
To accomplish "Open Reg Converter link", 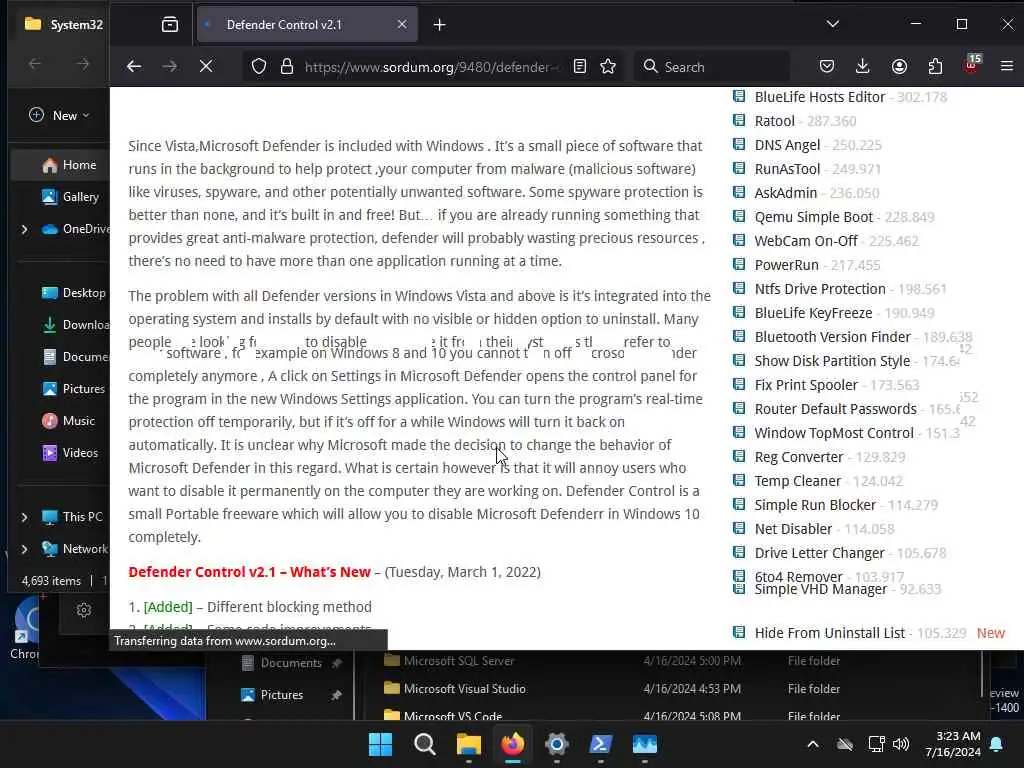I will [x=799, y=457].
